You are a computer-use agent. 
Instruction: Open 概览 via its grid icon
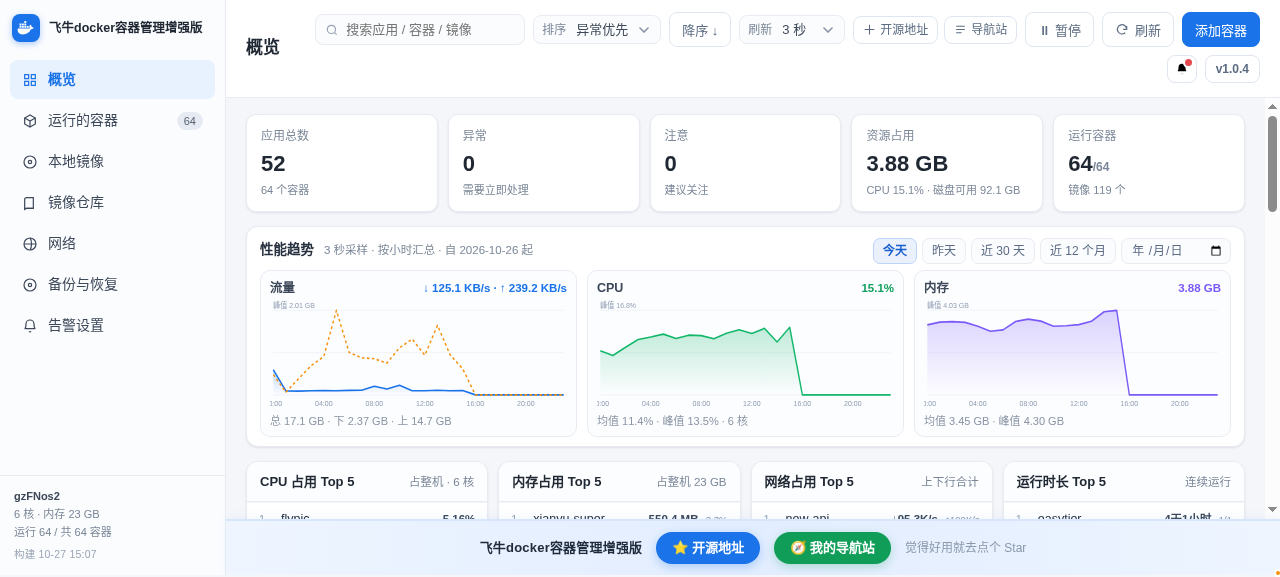coord(30,80)
